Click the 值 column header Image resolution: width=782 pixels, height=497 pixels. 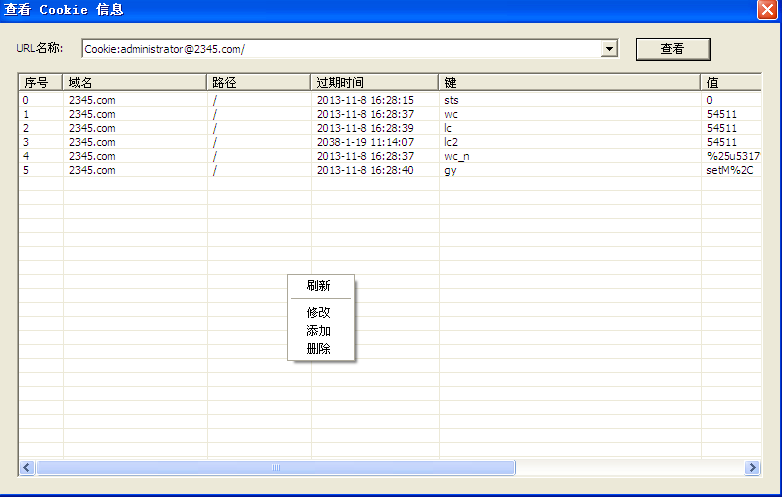[x=731, y=82]
